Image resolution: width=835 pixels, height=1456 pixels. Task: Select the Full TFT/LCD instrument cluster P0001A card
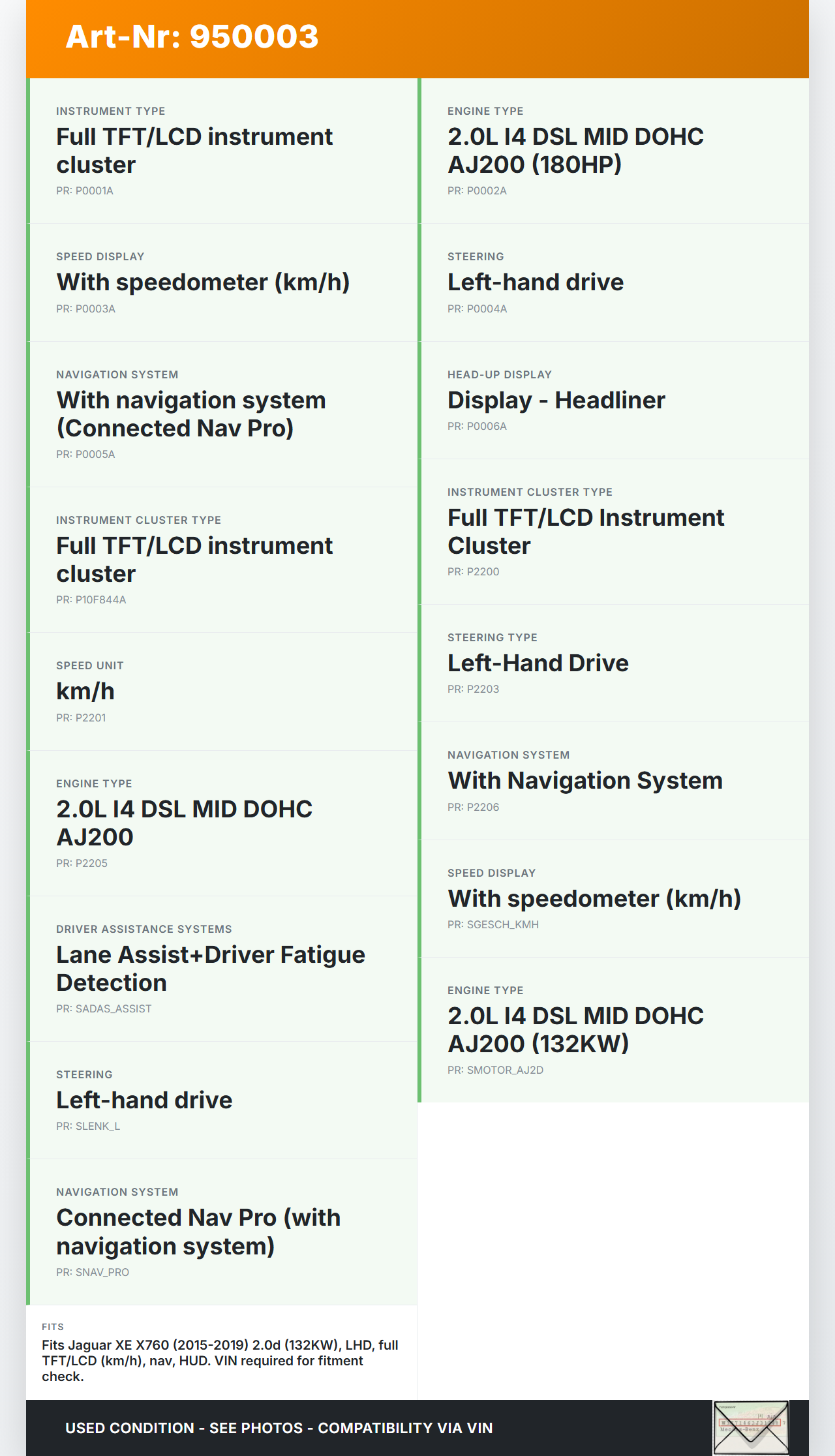222,151
